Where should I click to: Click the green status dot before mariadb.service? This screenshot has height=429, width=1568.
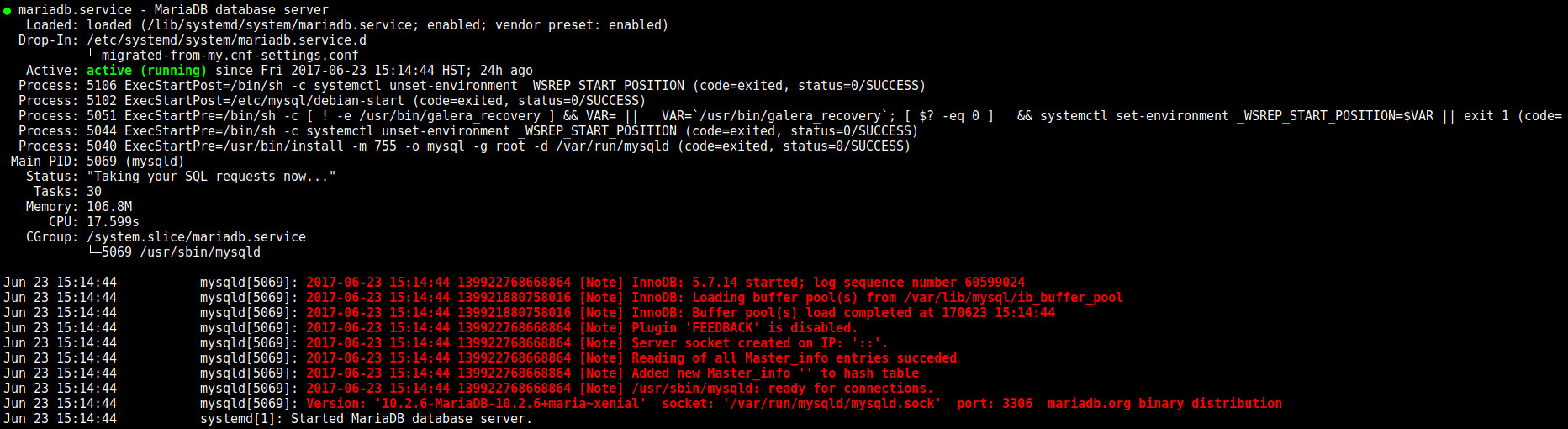click(x=8, y=11)
